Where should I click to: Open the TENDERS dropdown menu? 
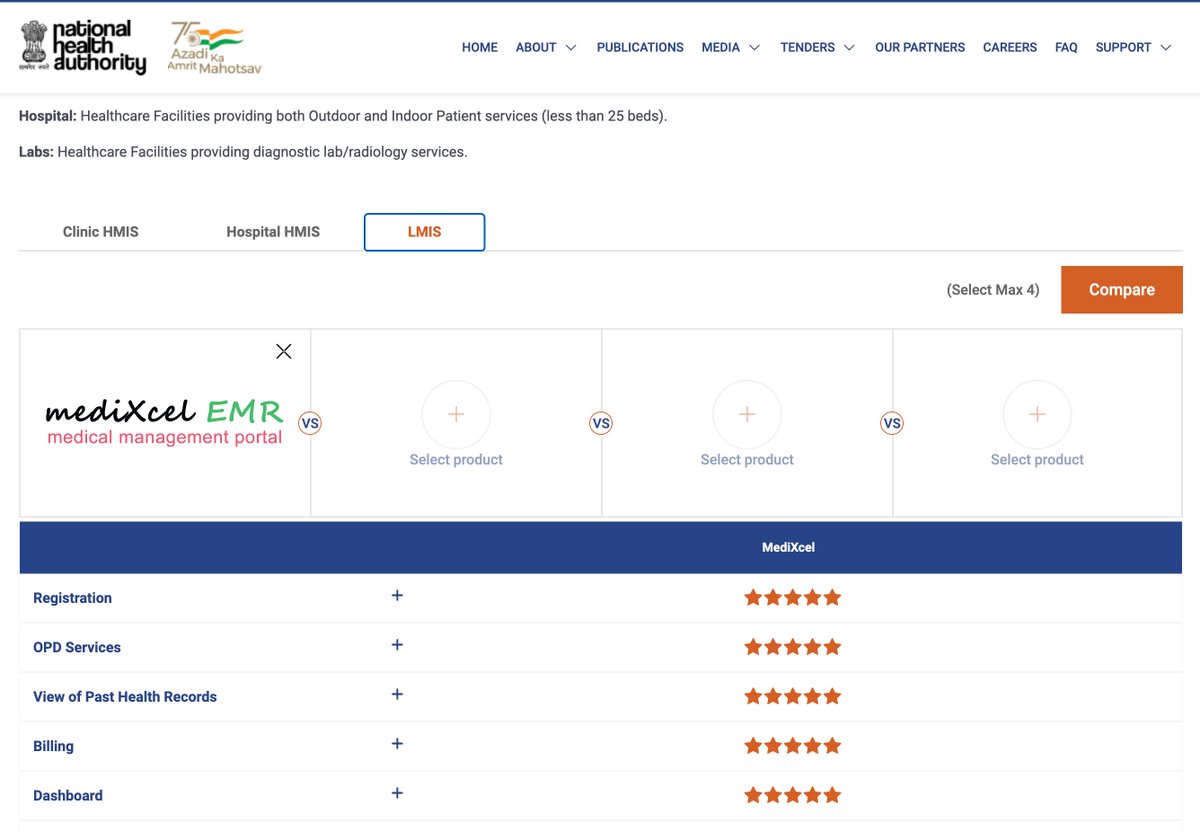tap(817, 47)
